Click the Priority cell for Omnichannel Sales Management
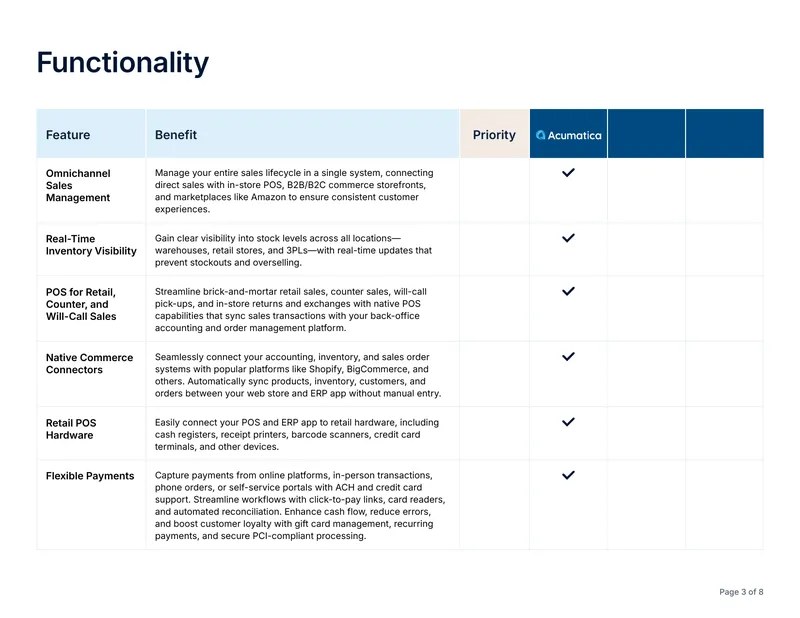This screenshot has width=800, height=618. [494, 190]
